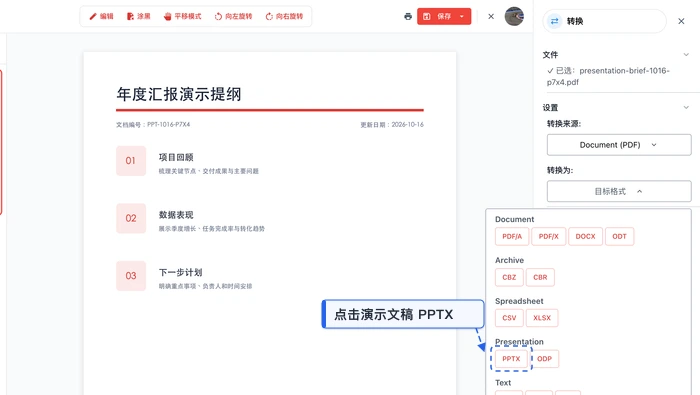Screen dimensions: 700x395
Task: Collapse the 设置 section
Action: click(686, 107)
